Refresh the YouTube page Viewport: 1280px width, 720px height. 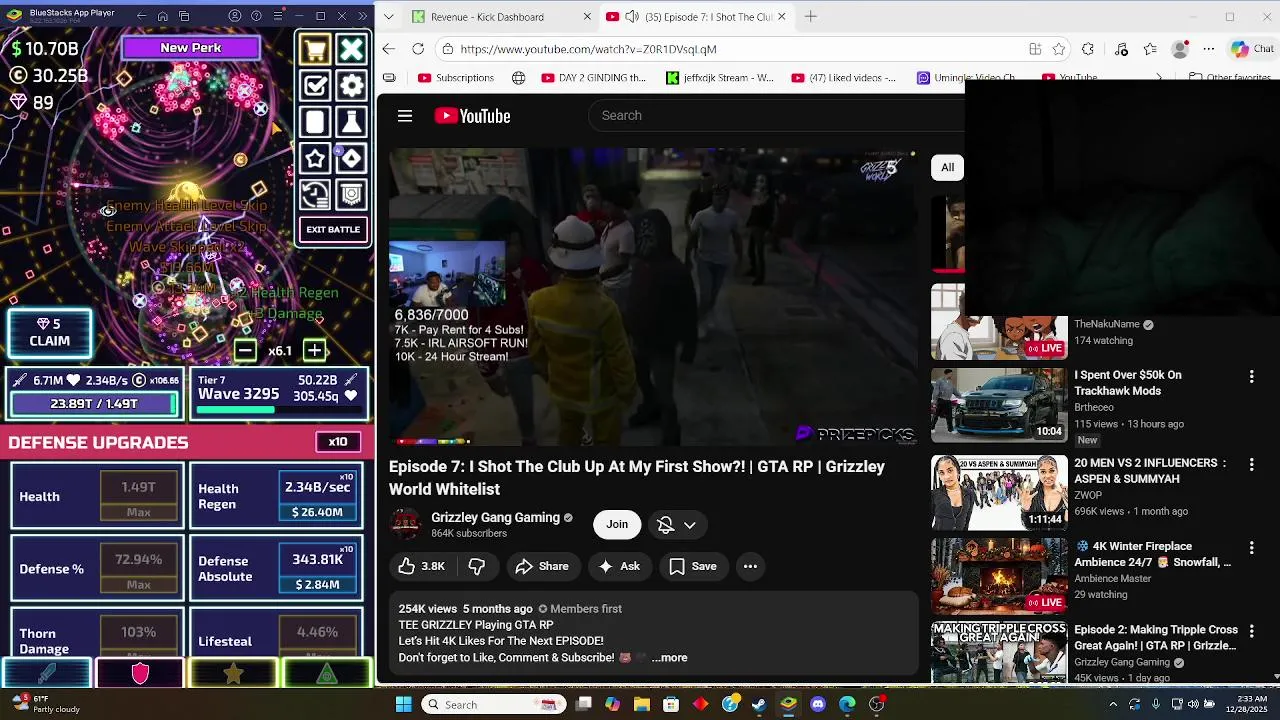(x=418, y=49)
